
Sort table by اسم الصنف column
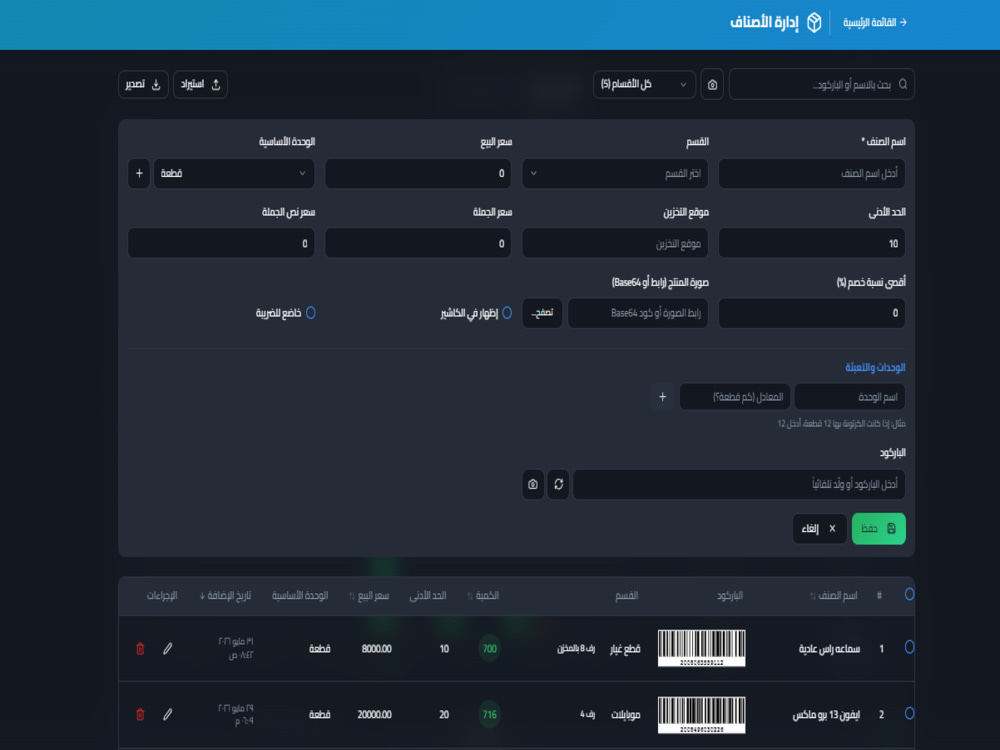coord(833,596)
